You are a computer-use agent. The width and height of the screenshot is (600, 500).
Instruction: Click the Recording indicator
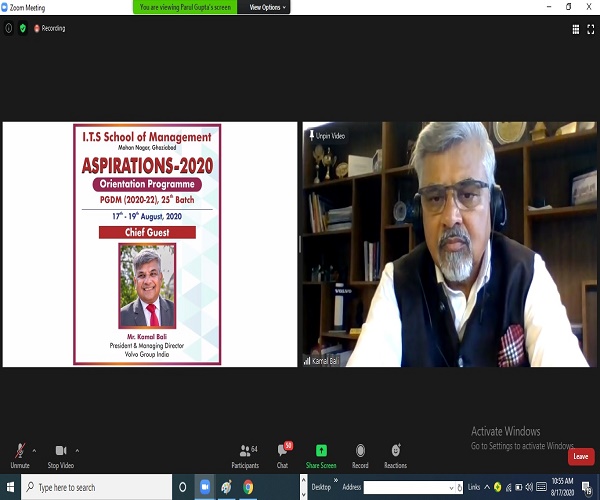pyautogui.click(x=50, y=28)
